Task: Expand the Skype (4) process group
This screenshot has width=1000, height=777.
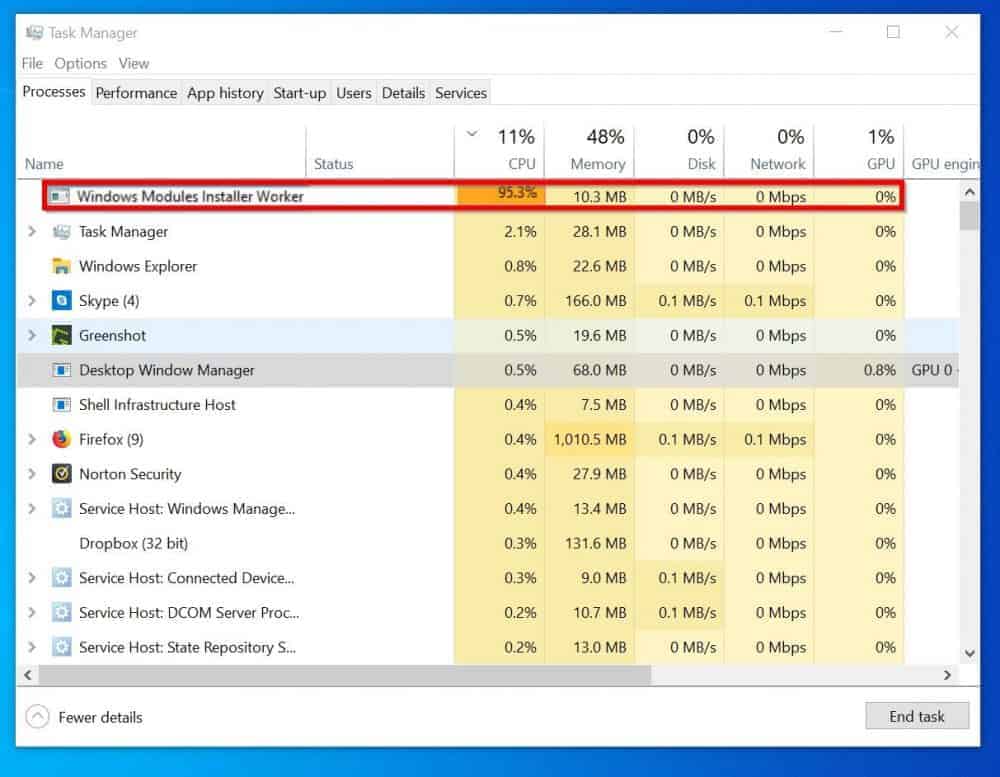Action: click(x=31, y=301)
